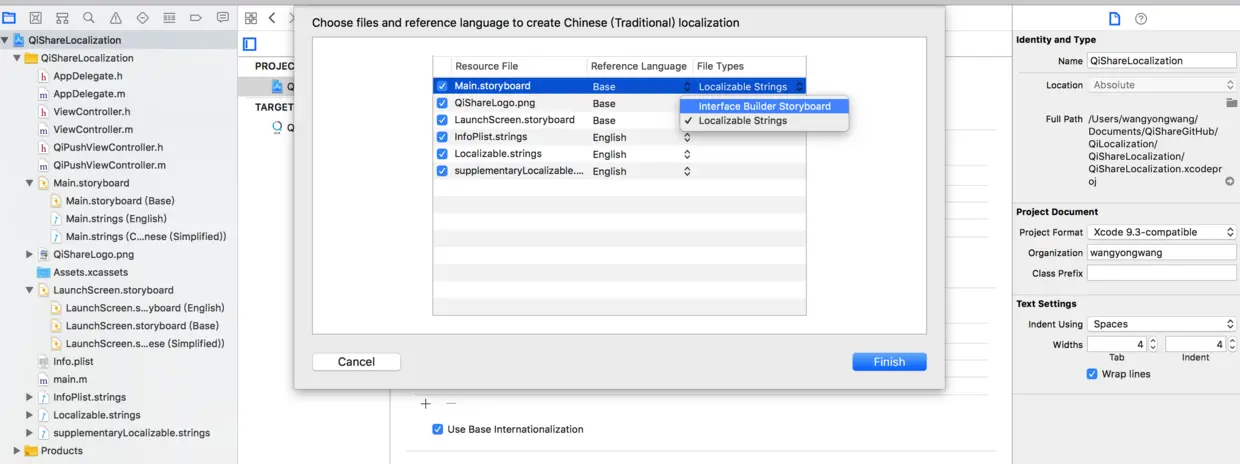
Task: Click the Finish button
Action: [889, 362]
